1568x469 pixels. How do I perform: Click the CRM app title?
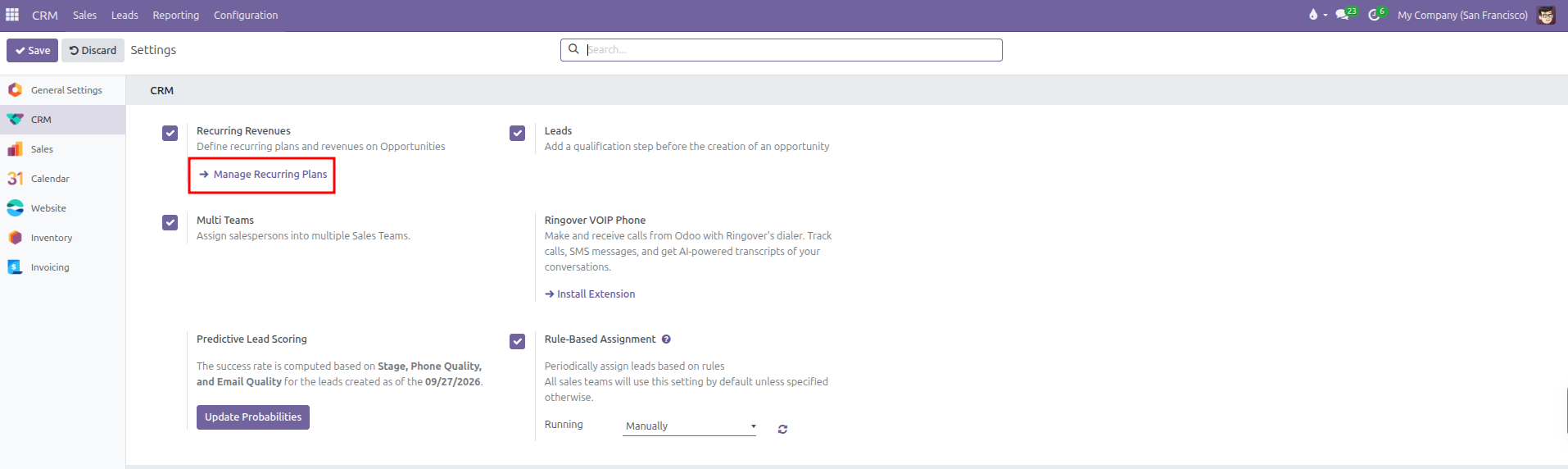coord(45,15)
